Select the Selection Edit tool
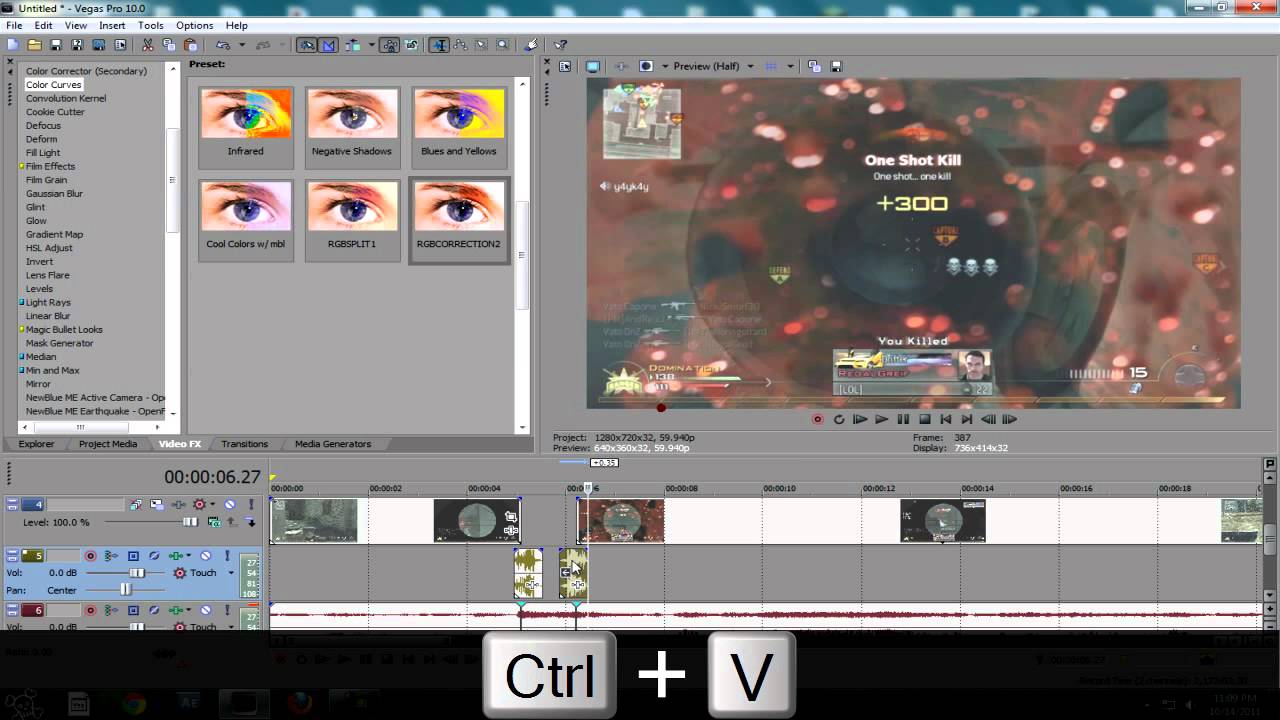Image resolution: width=1280 pixels, height=720 pixels. [481, 45]
